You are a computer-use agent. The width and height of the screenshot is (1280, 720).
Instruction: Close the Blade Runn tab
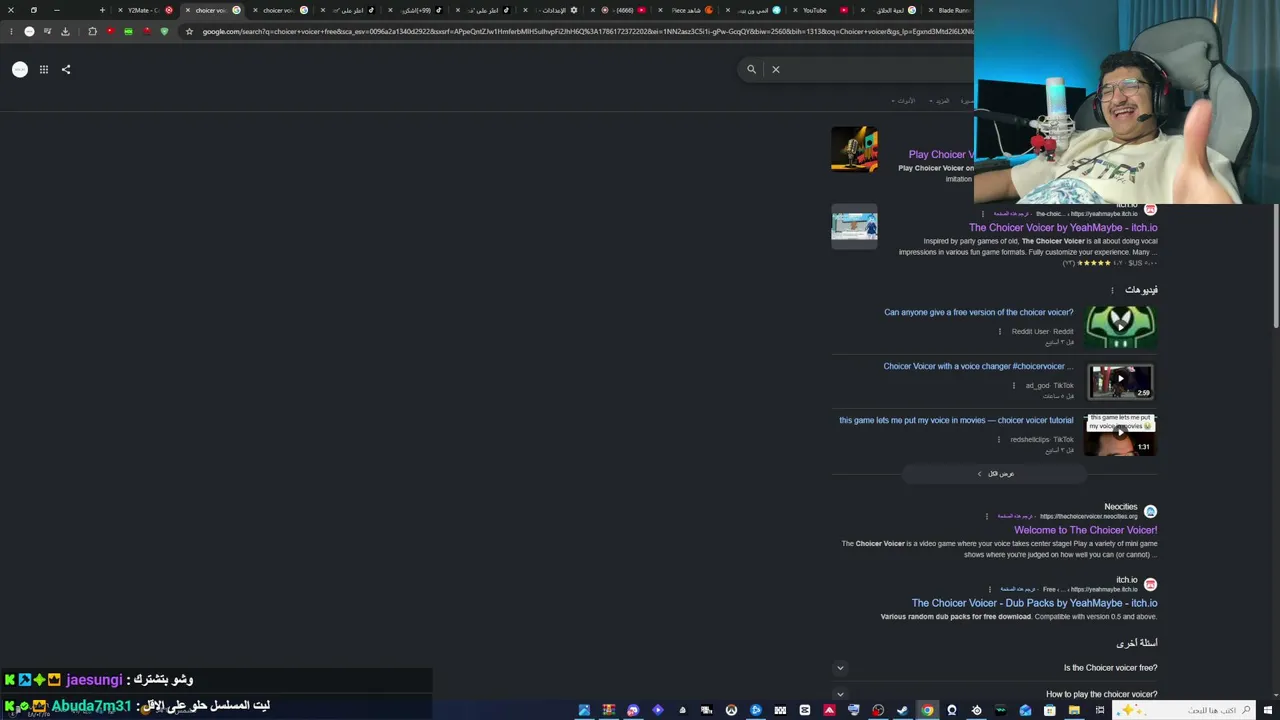(931, 10)
